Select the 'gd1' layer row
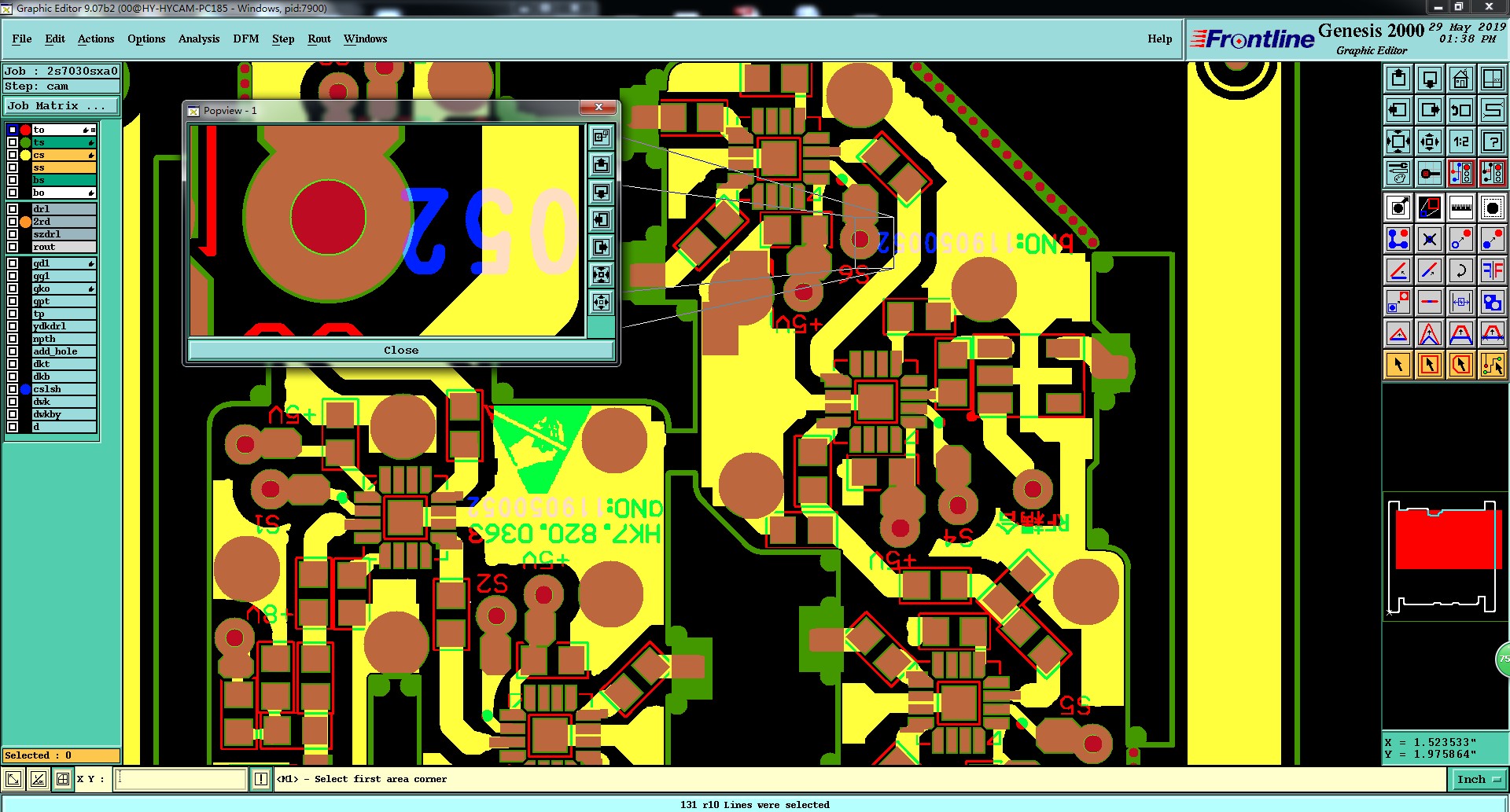The height and width of the screenshot is (812, 1510). (x=64, y=263)
